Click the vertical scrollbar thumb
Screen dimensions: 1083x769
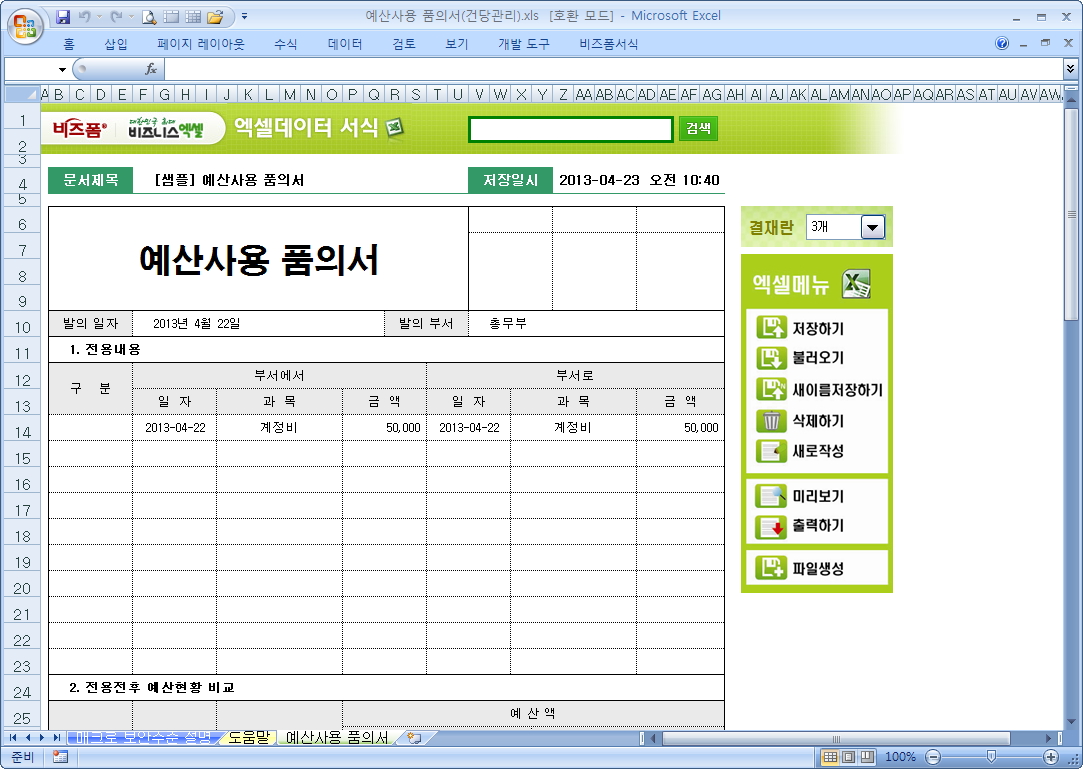click(x=1071, y=213)
